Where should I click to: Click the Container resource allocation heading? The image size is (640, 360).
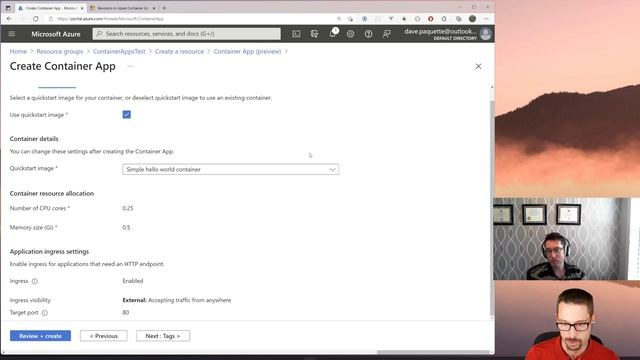[x=52, y=193]
